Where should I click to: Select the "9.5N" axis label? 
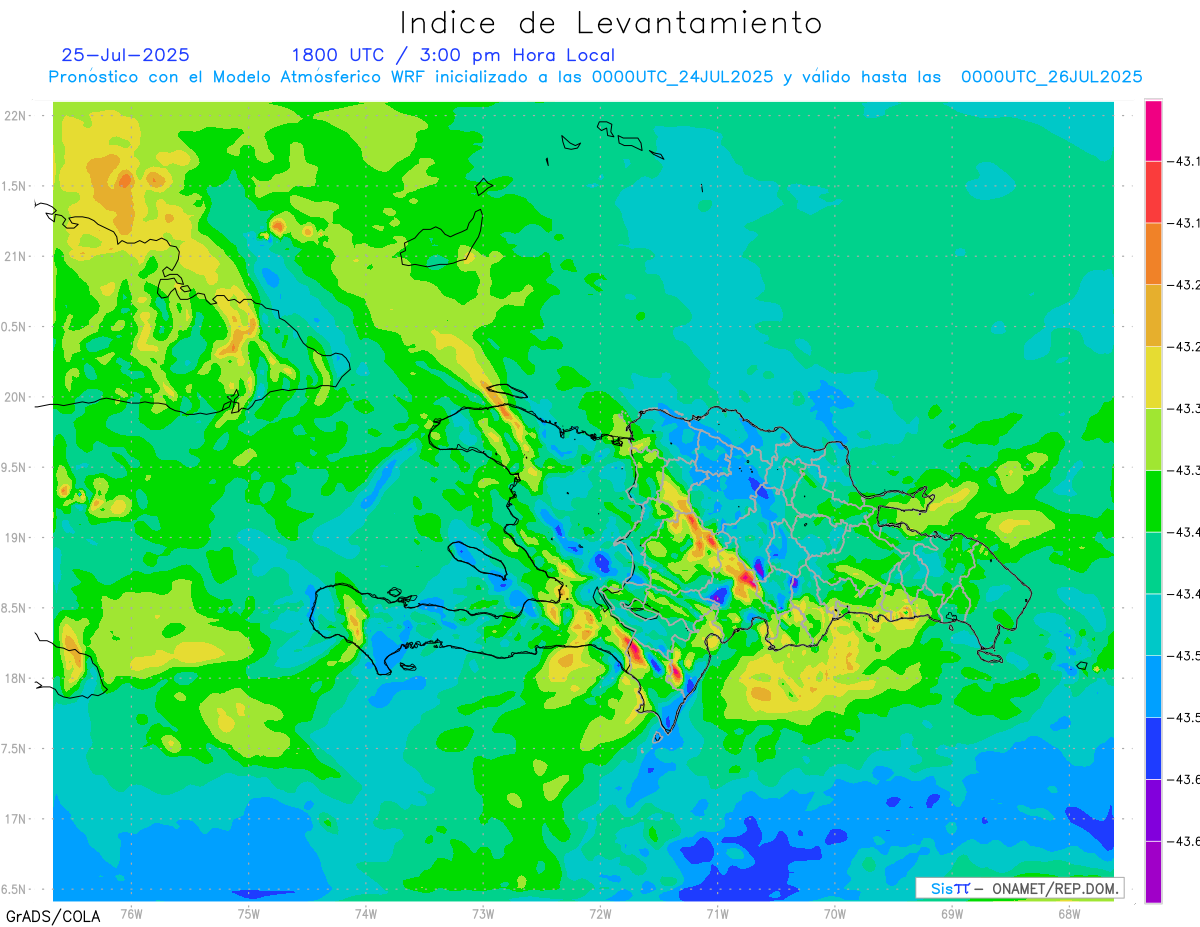point(14,467)
